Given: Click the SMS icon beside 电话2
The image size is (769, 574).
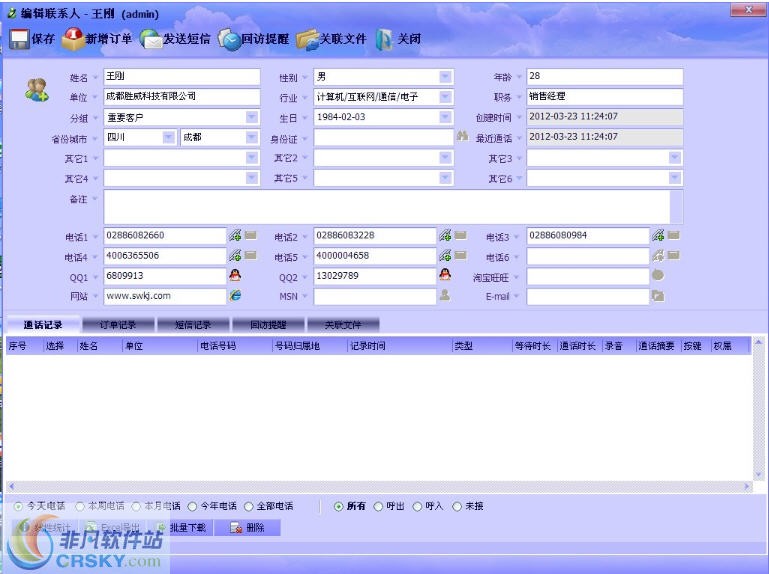Looking at the screenshot, I should click(461, 235).
